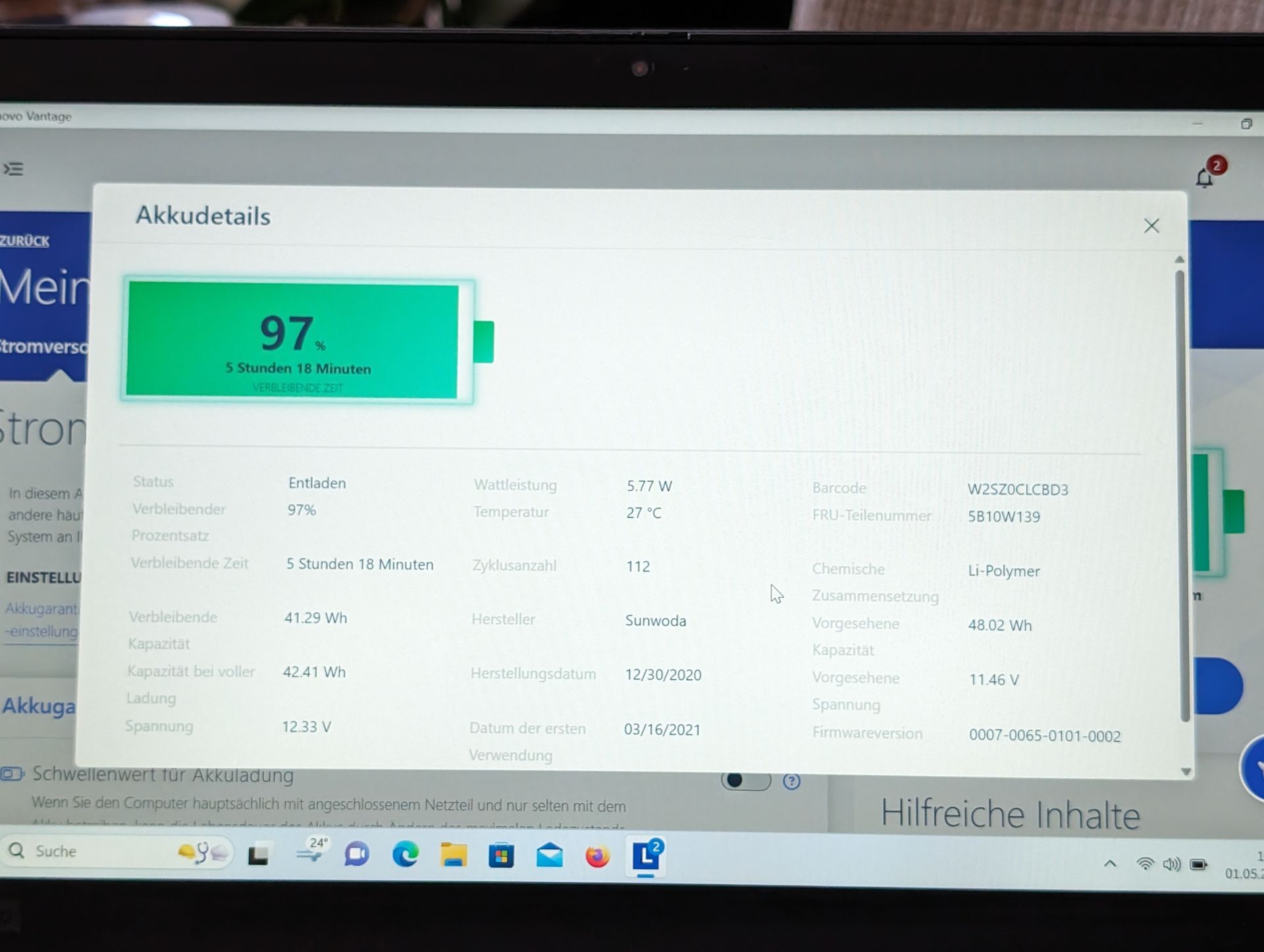This screenshot has width=1264, height=952.
Task: Open the Mail app from taskbar
Action: pyautogui.click(x=549, y=856)
